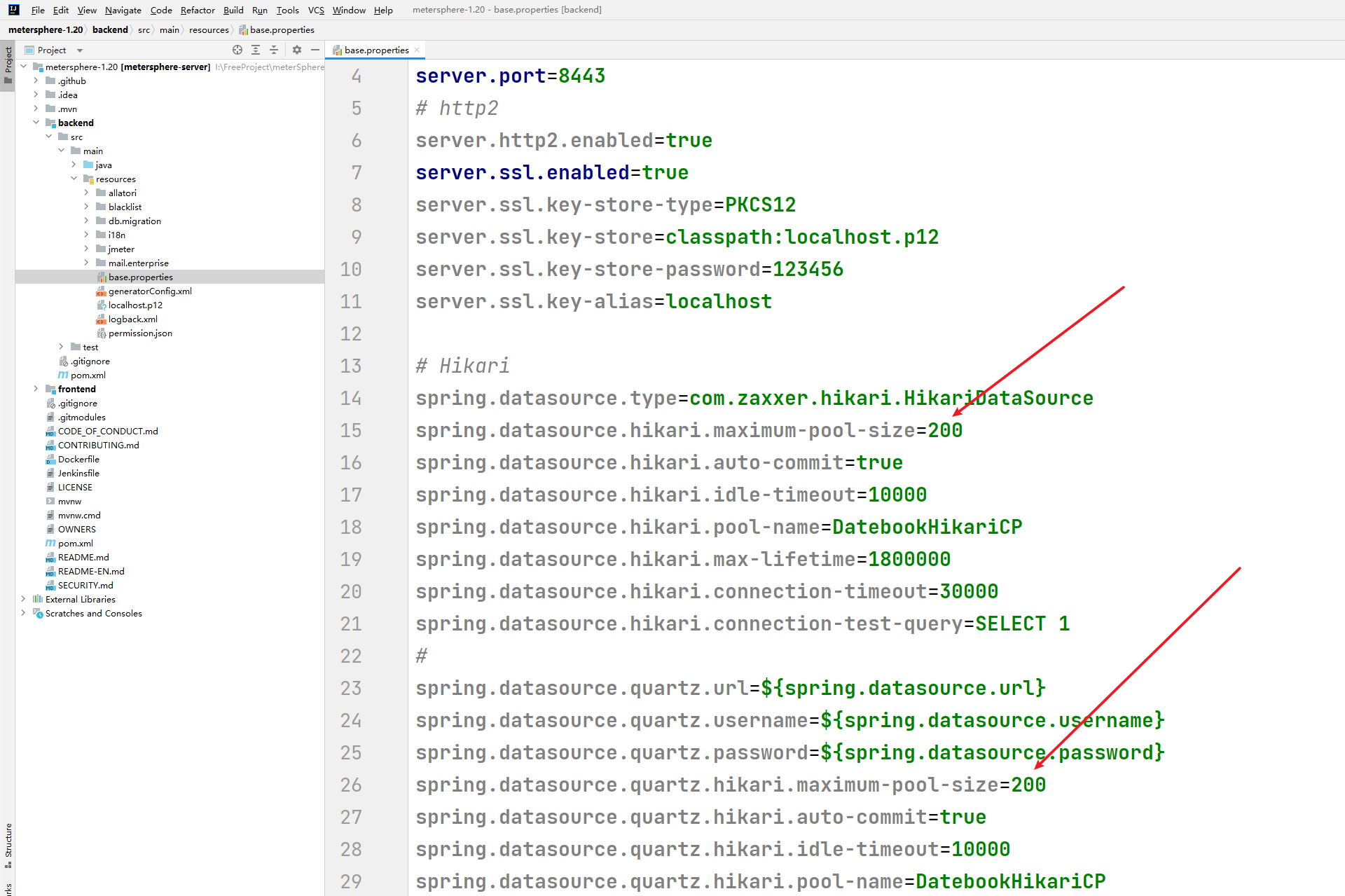Image resolution: width=1345 pixels, height=896 pixels.
Task: Expand the External Libraries node
Action: click(23, 599)
